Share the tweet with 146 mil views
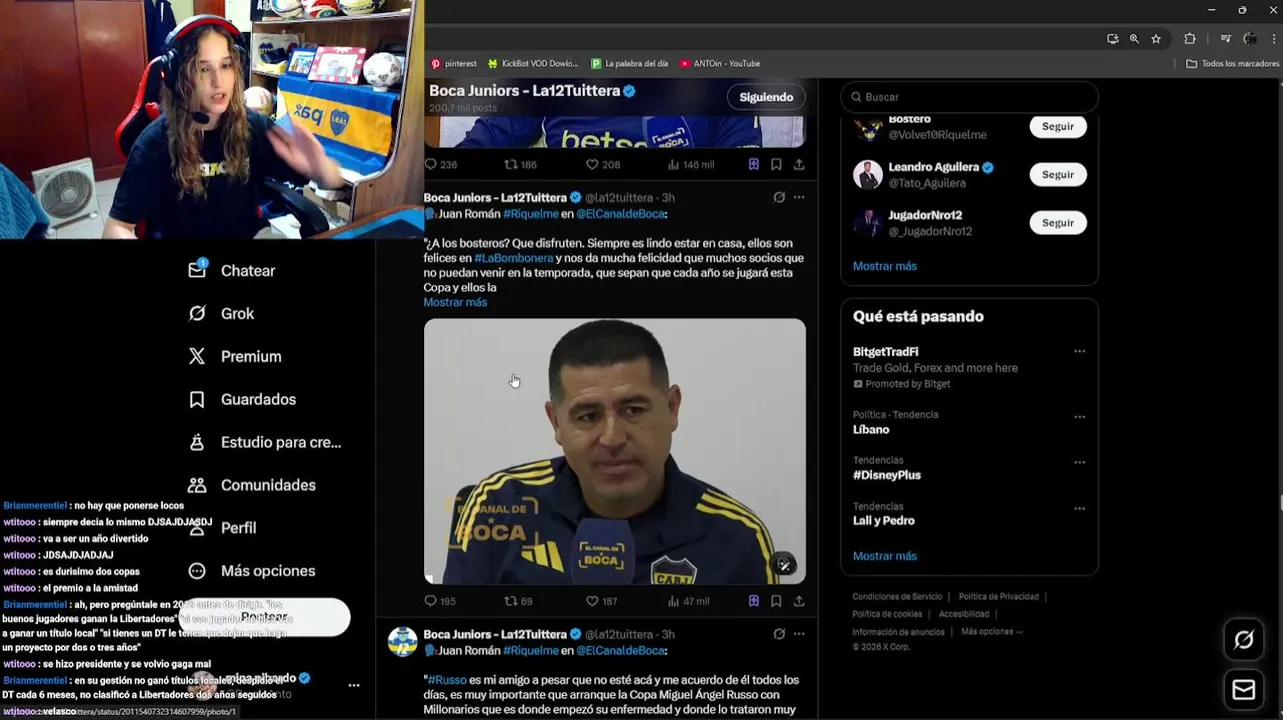 point(799,165)
